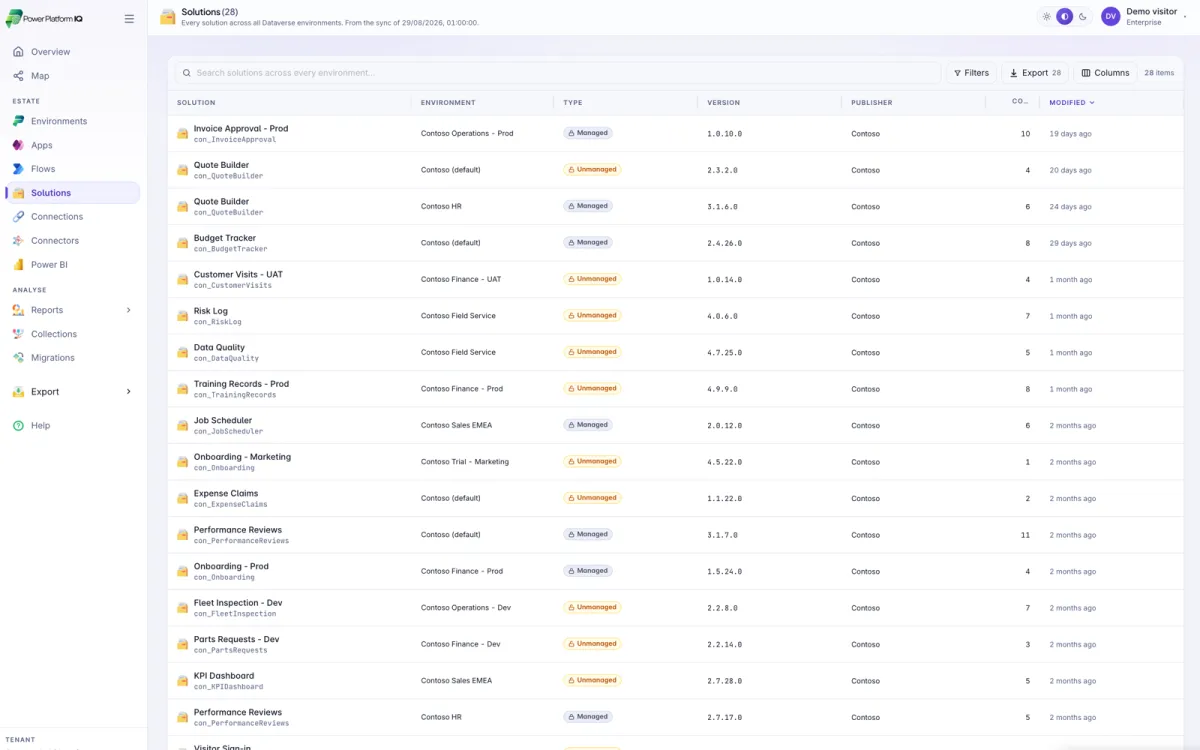Screen dimensions: 1200x750
Task: Click the Risk Log row solution icon
Action: 183,316
